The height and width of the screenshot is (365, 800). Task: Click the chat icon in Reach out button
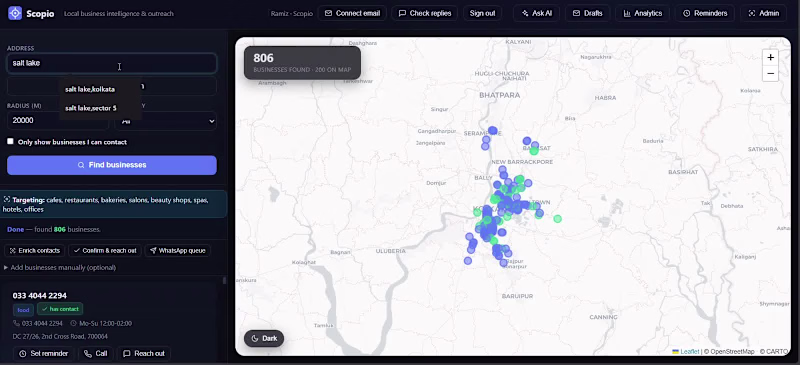pyautogui.click(x=127, y=354)
